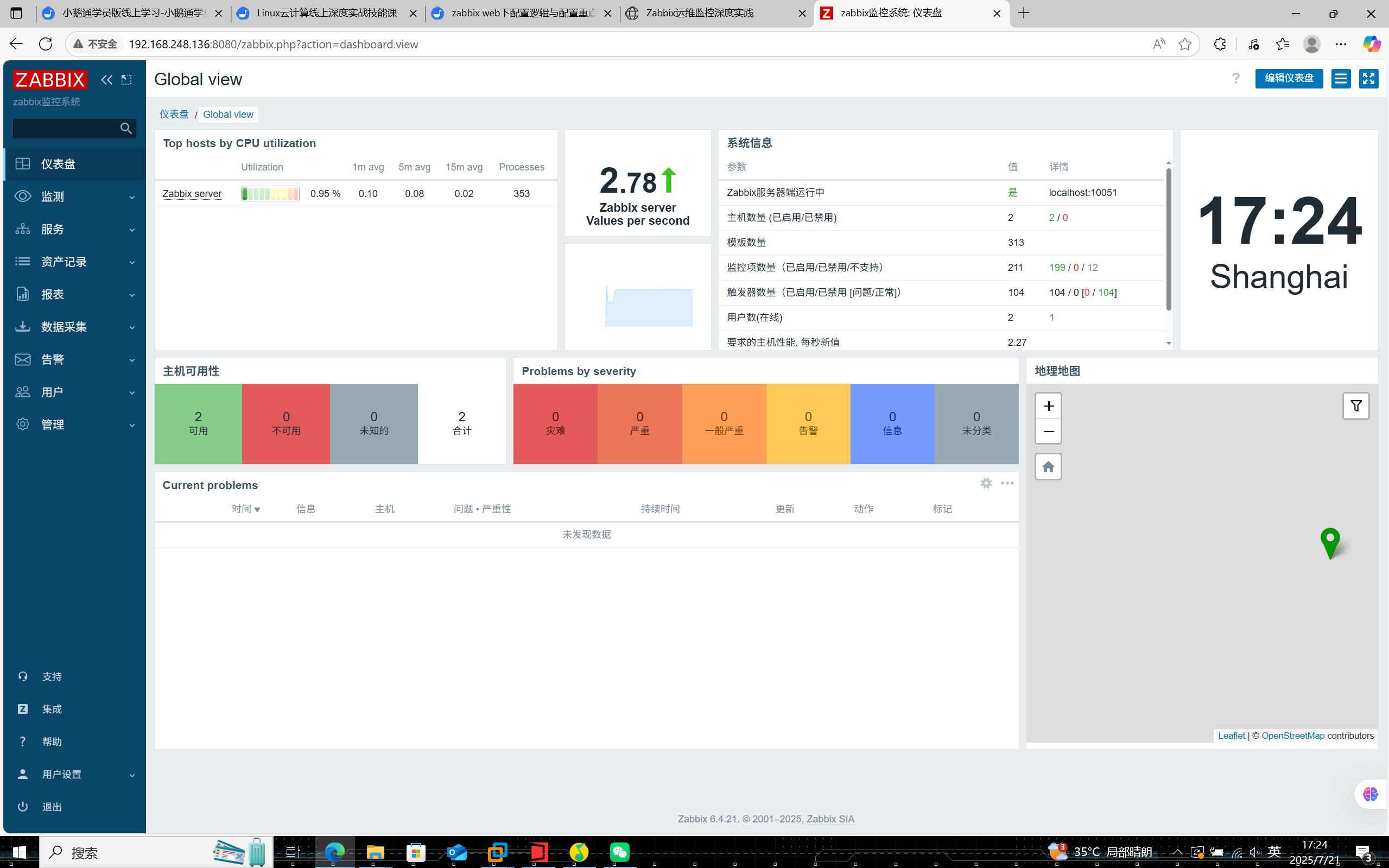Viewport: 1389px width, 868px height.
Task: Switch to Linux云计算线上深度实战技能课 tab
Action: (x=327, y=13)
